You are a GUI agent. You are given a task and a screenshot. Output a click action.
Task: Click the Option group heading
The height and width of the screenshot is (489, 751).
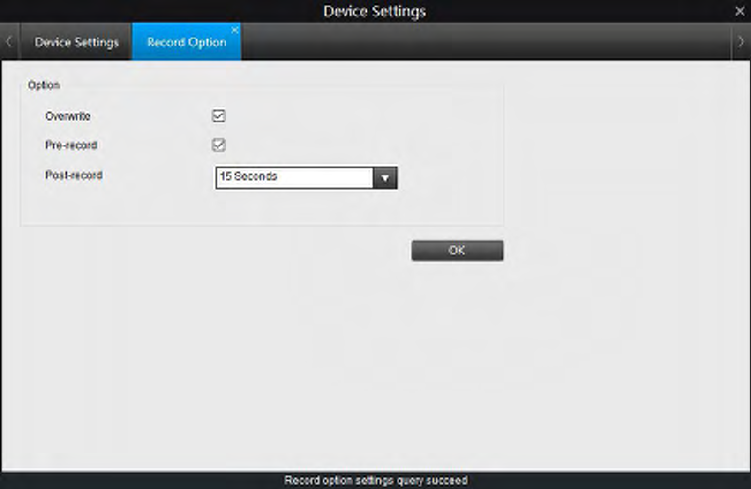pyautogui.click(x=44, y=85)
